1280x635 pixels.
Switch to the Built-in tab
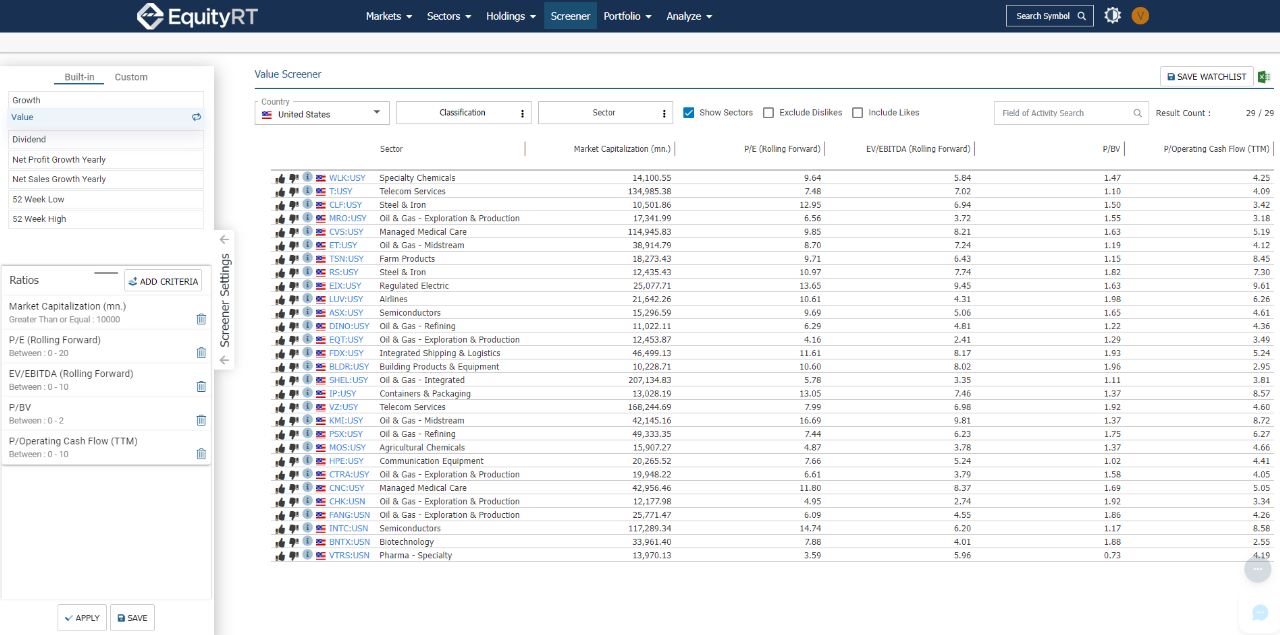(x=79, y=77)
